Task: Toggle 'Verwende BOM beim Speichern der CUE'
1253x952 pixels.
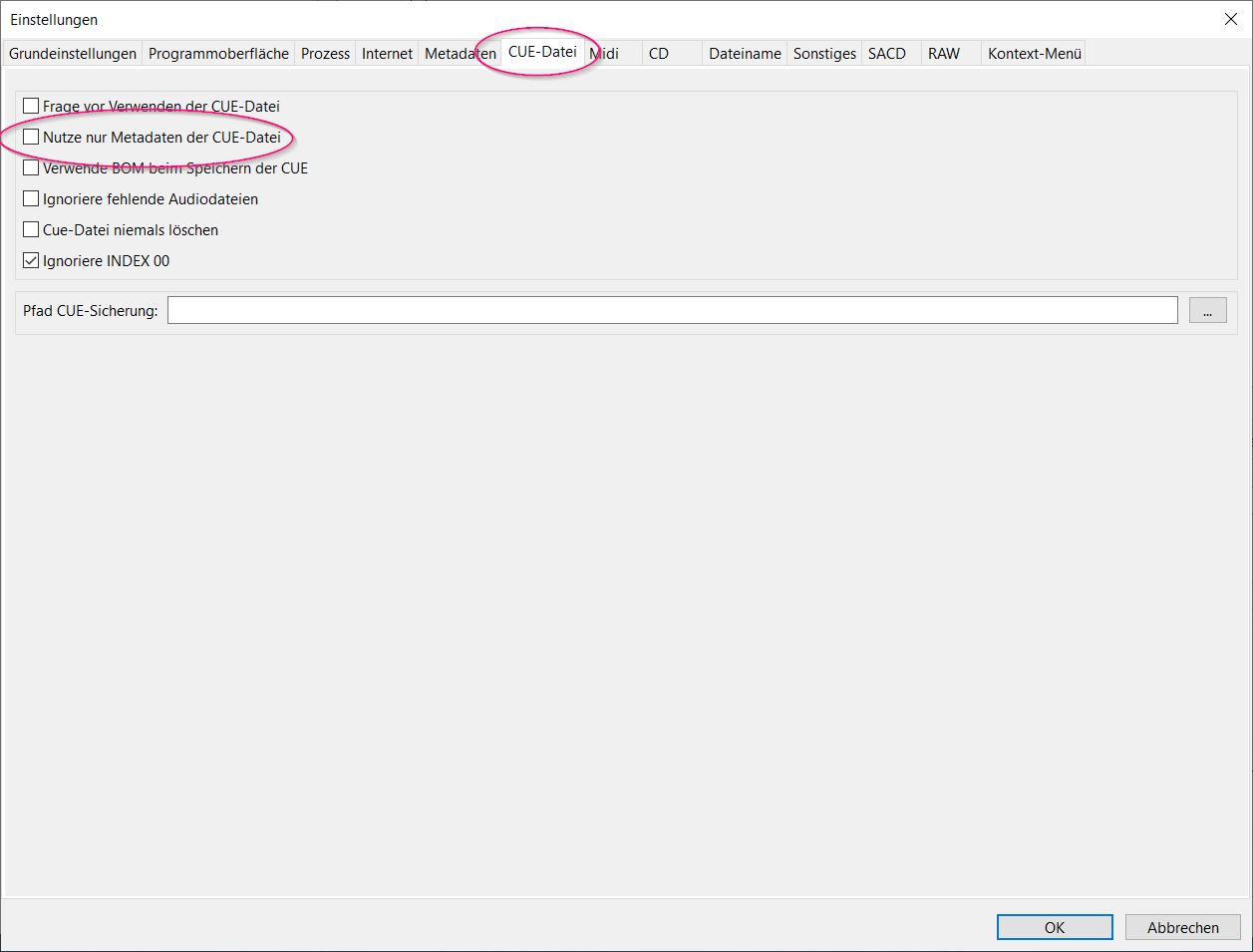Action: point(31,167)
